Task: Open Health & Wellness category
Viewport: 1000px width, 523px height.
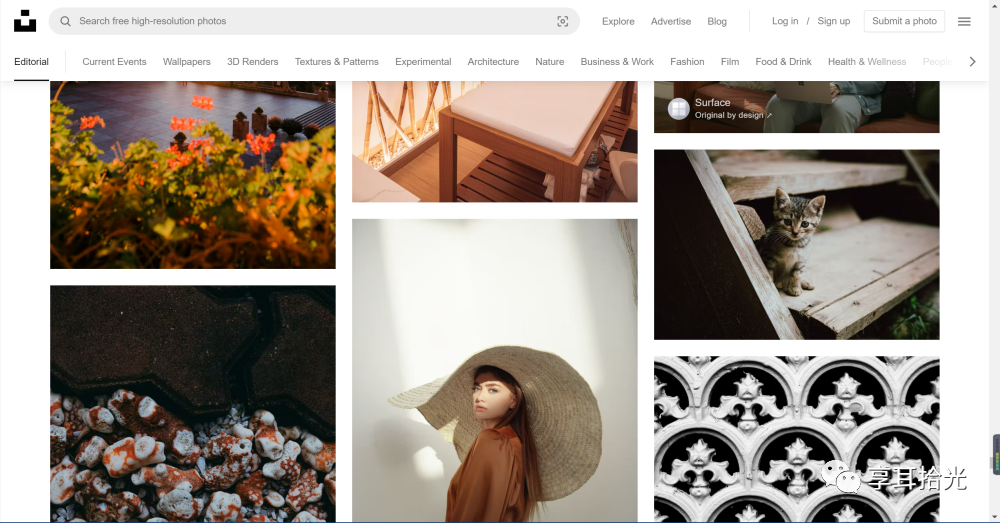Action: tap(867, 62)
